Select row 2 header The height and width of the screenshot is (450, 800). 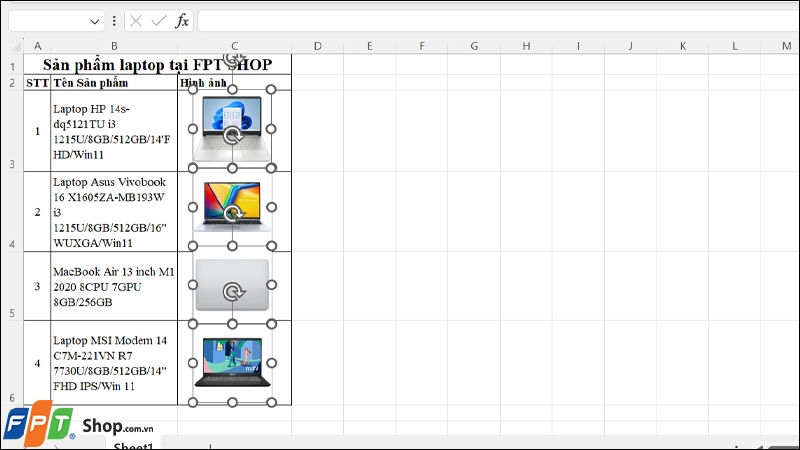pos(12,83)
